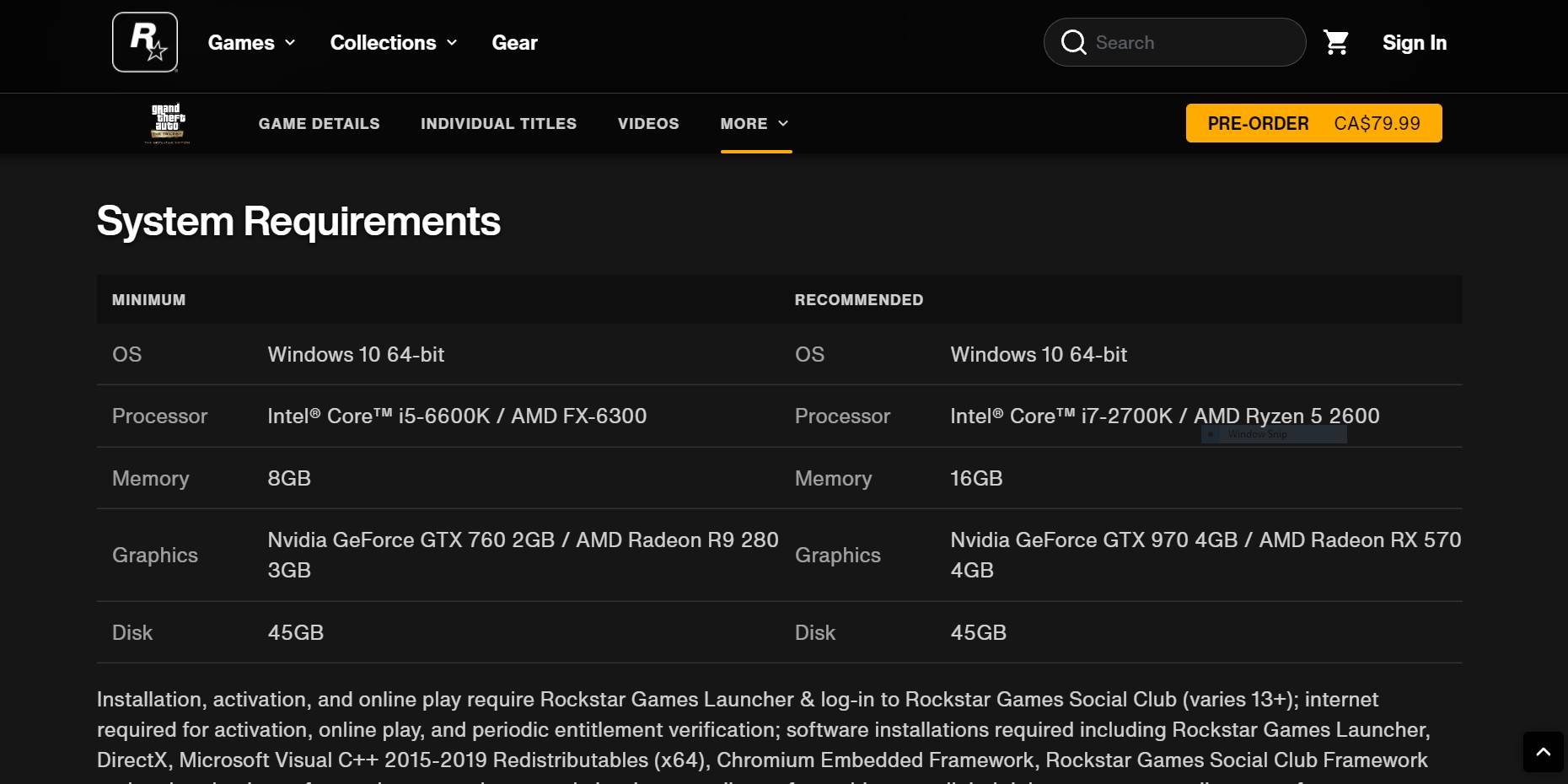
Task: Expand the MORE submenu
Action: point(754,123)
